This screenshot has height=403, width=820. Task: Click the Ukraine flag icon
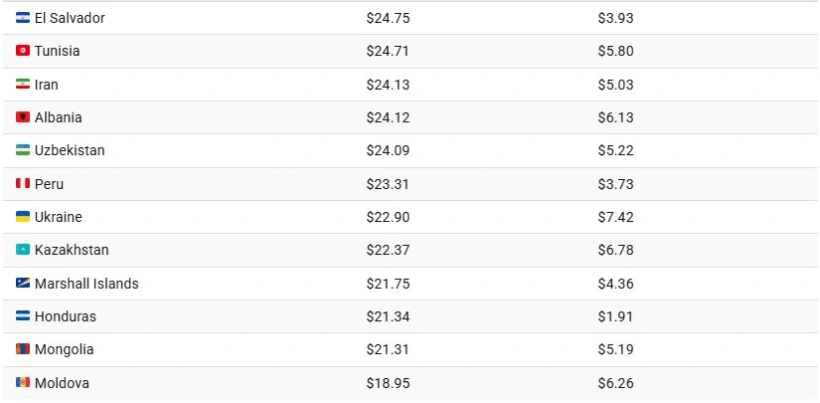pyautogui.click(x=23, y=217)
